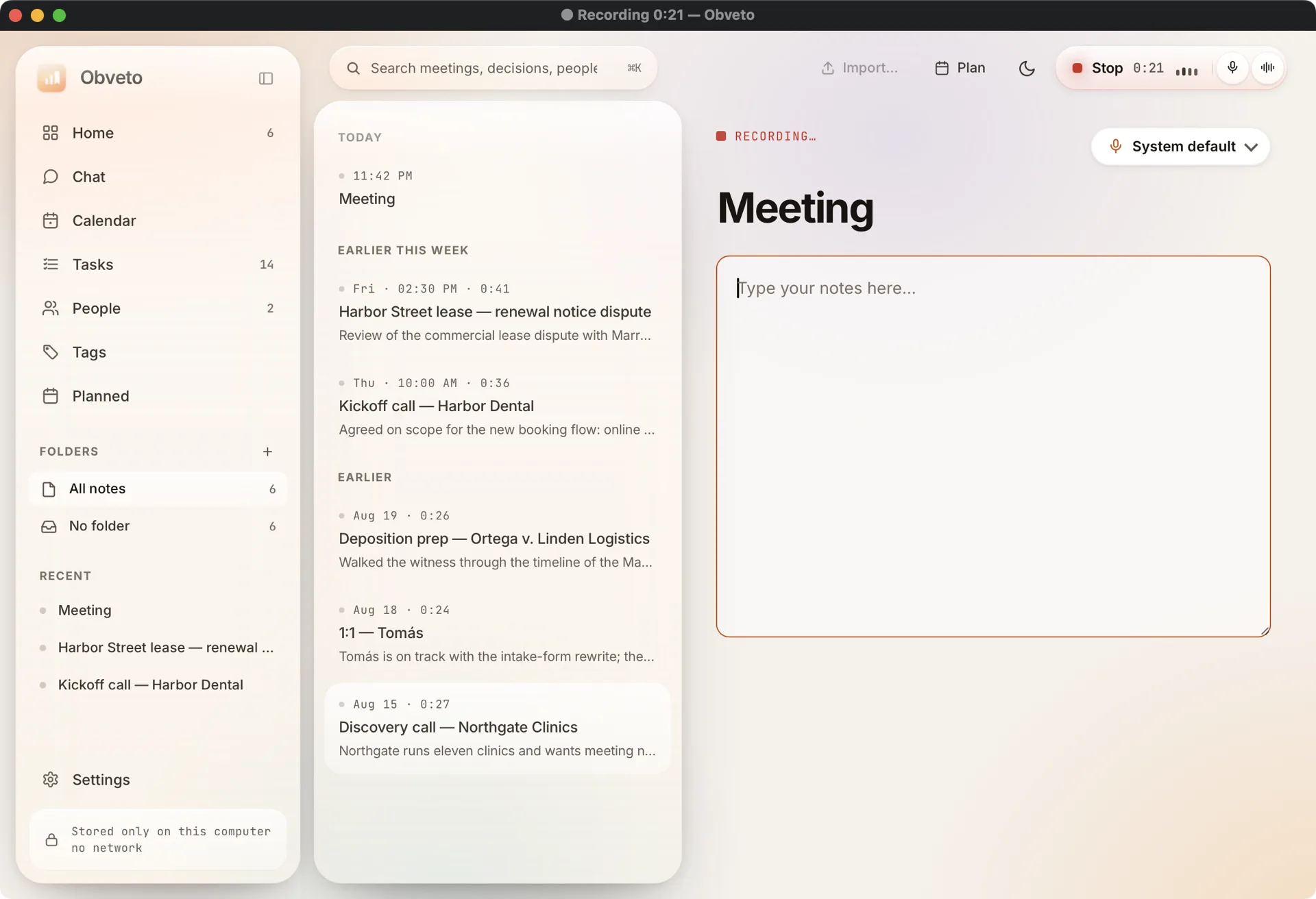Click the Tags label icon
Viewport: 1316px width, 899px height.
[x=50, y=352]
